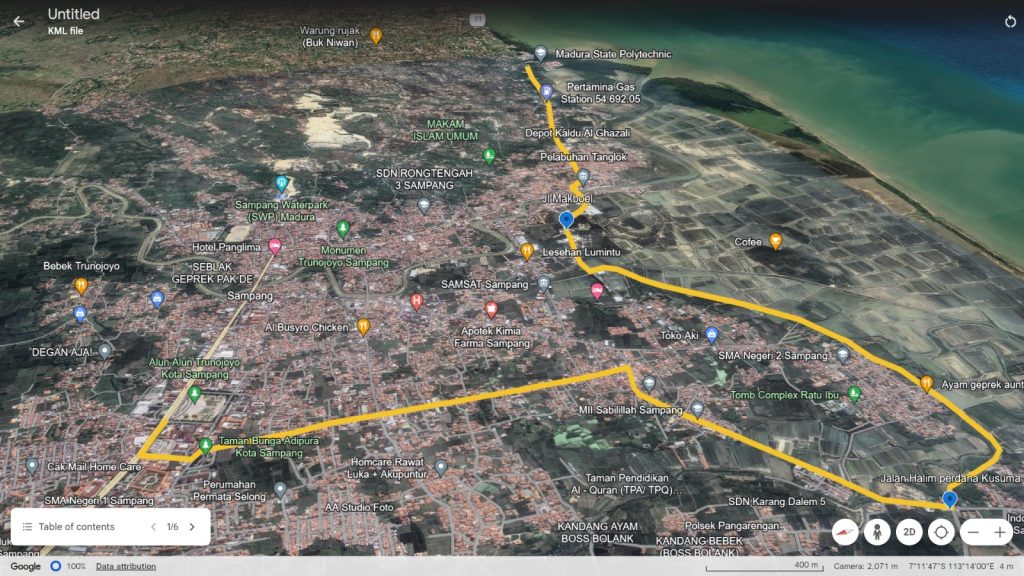1024x576 pixels.
Task: Open the Table of contents
Action: click(x=70, y=527)
